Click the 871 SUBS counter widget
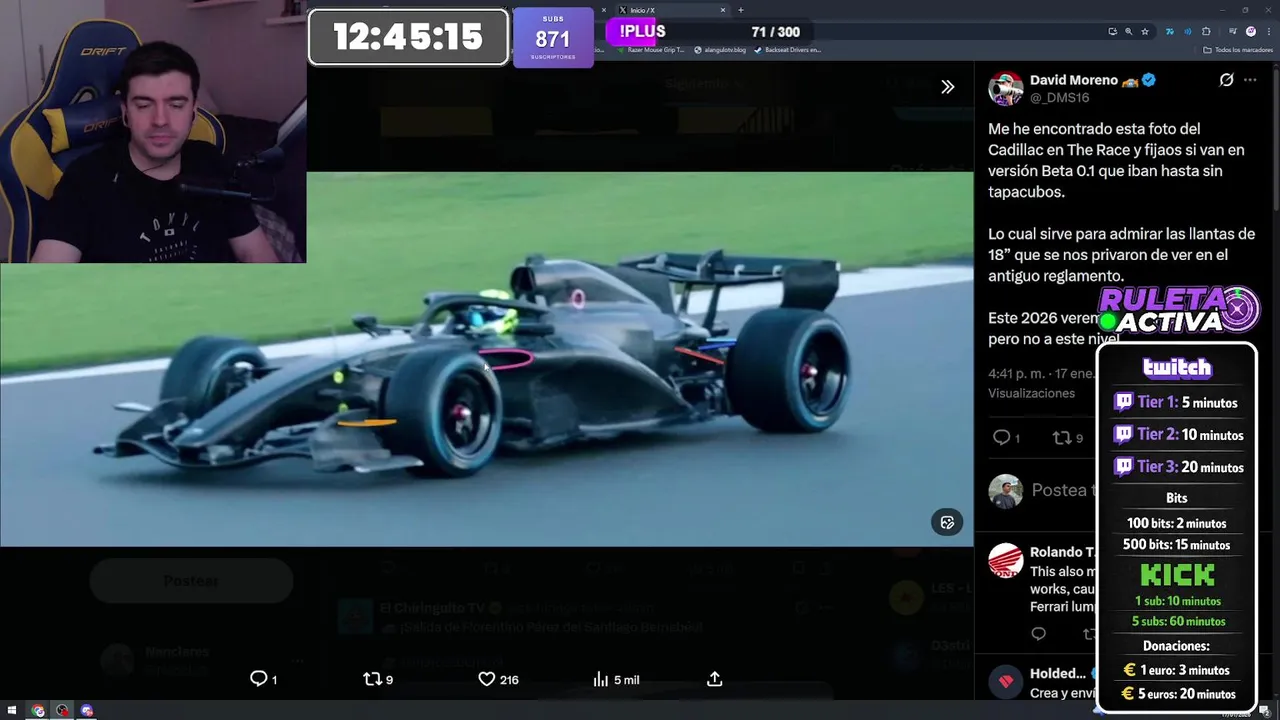 [x=553, y=37]
